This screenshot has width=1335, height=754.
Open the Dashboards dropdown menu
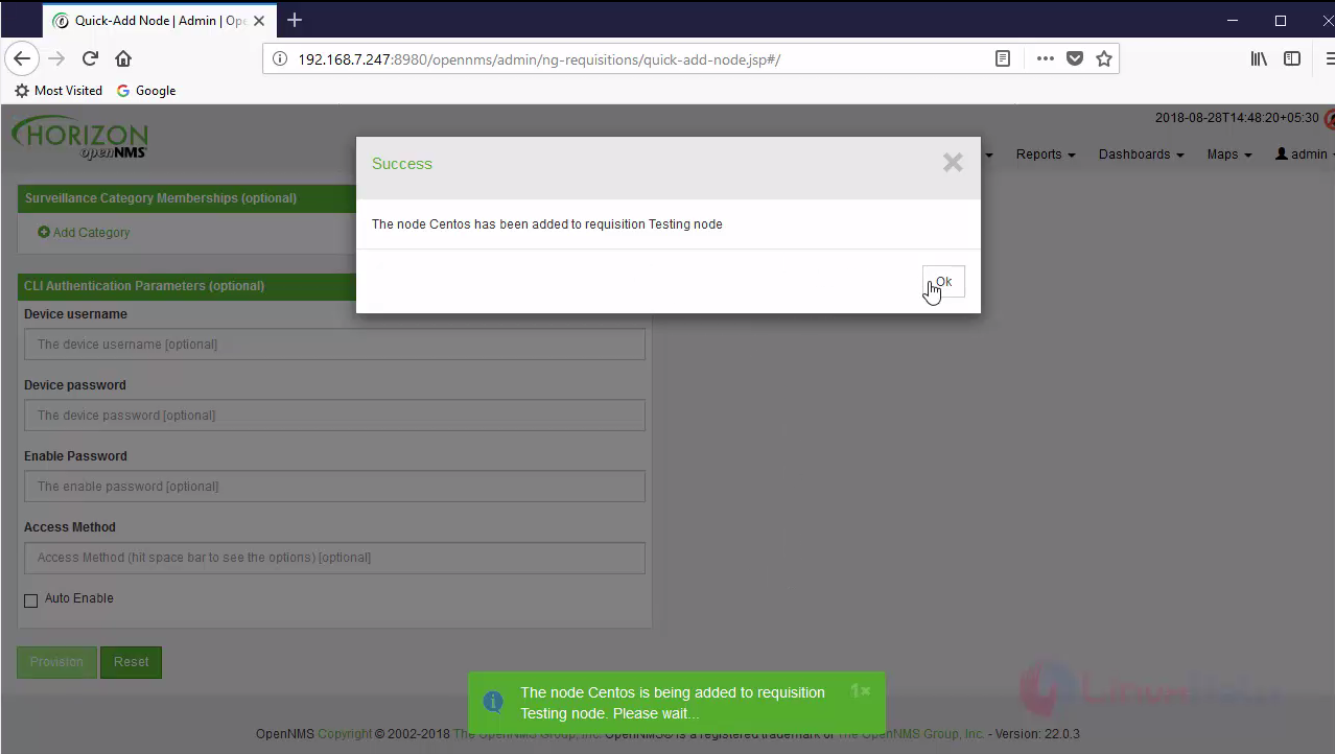click(1141, 154)
